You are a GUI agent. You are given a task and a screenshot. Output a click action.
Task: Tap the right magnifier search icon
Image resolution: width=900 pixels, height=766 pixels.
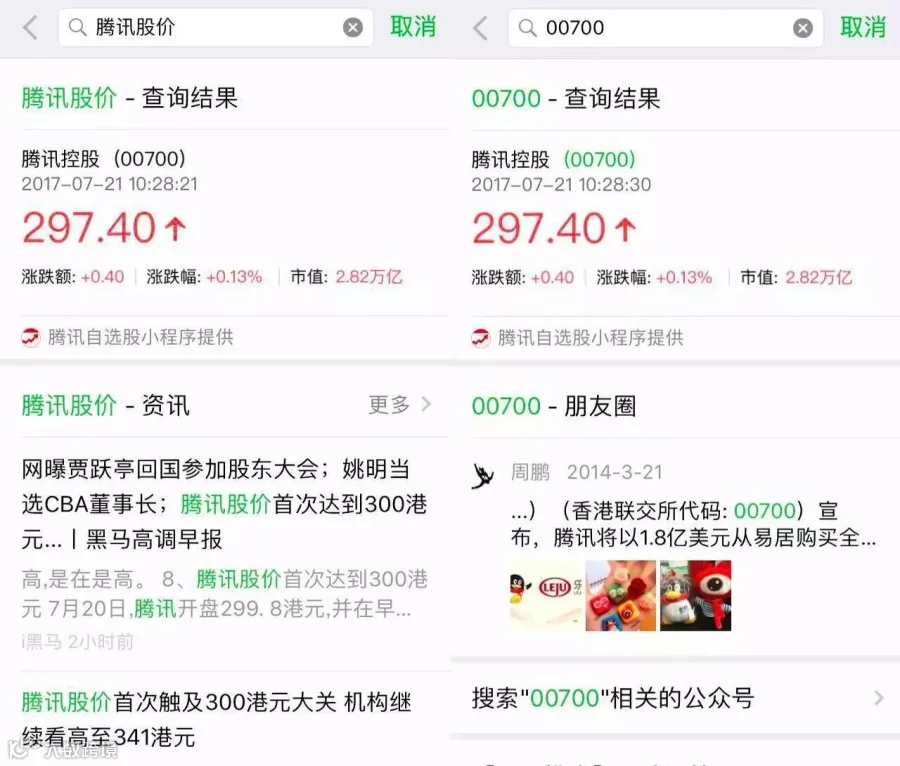click(527, 28)
